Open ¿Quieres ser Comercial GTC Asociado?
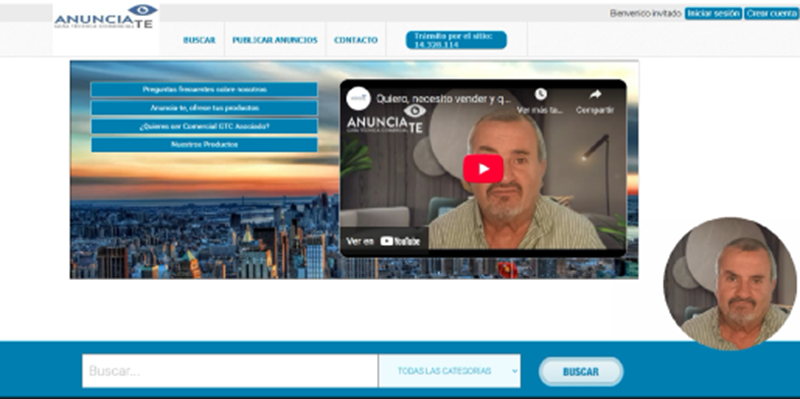 [204, 126]
